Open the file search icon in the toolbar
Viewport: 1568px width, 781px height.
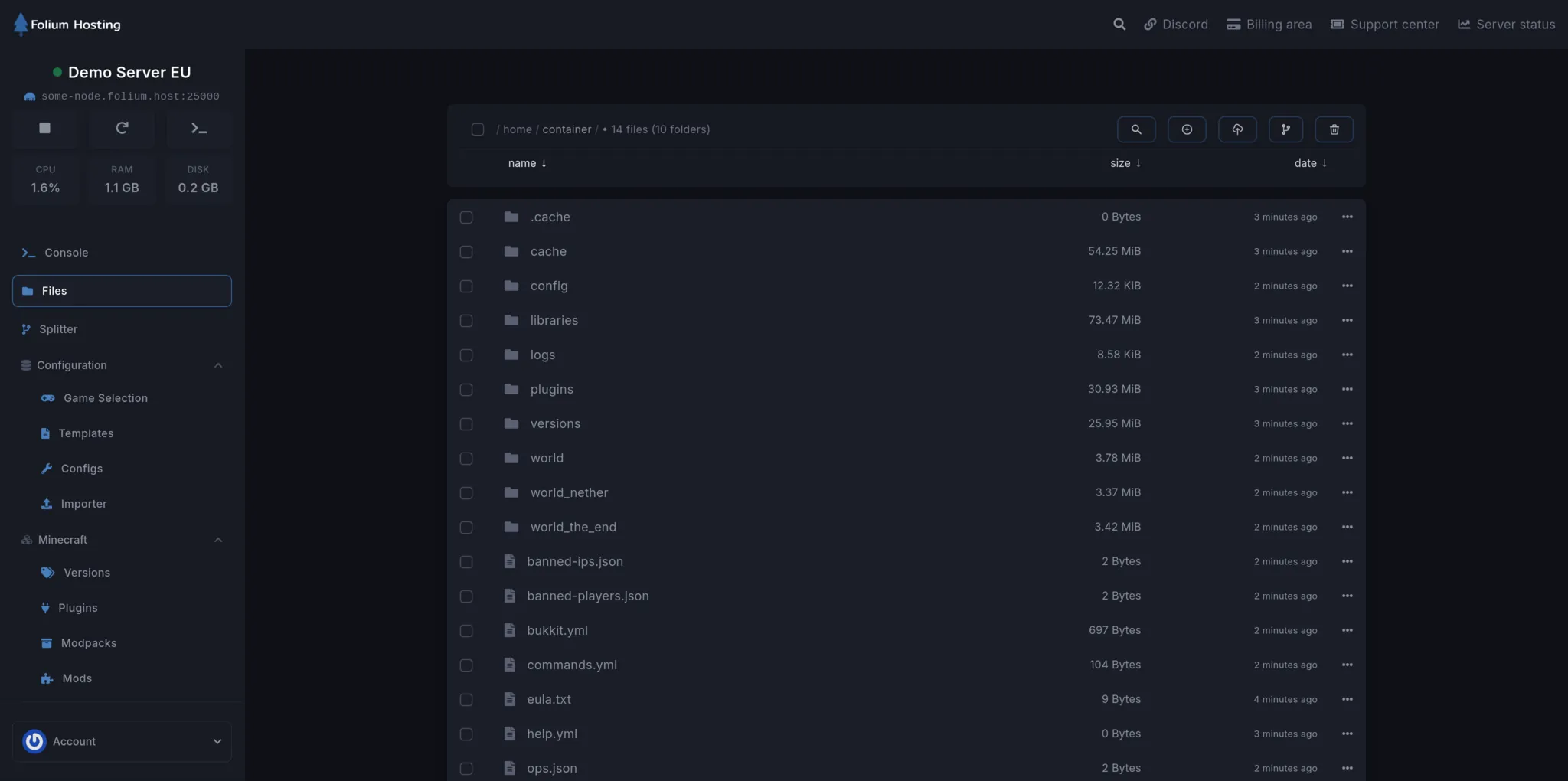pyautogui.click(x=1136, y=129)
